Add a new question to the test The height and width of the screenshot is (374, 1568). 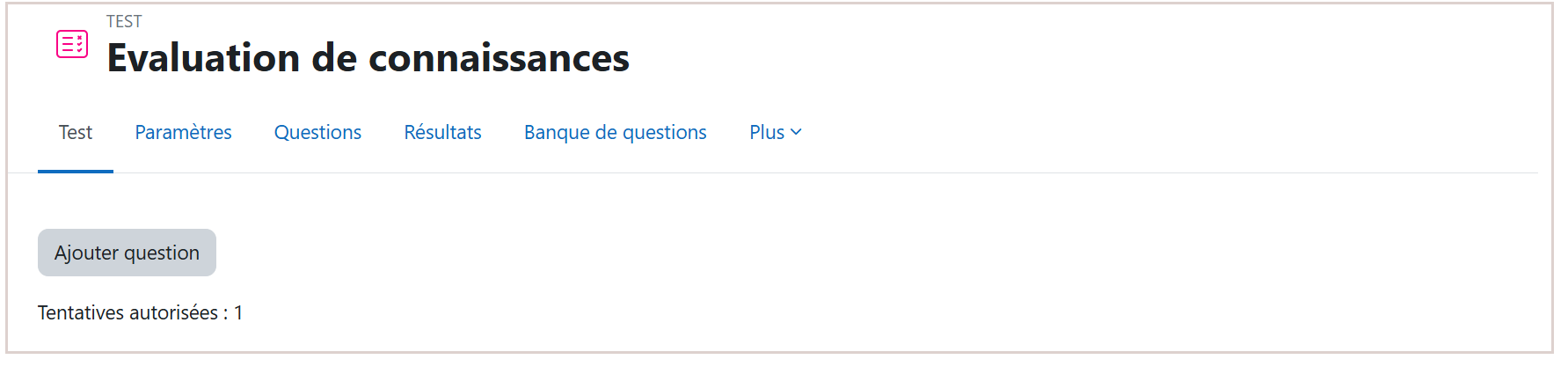(x=127, y=253)
